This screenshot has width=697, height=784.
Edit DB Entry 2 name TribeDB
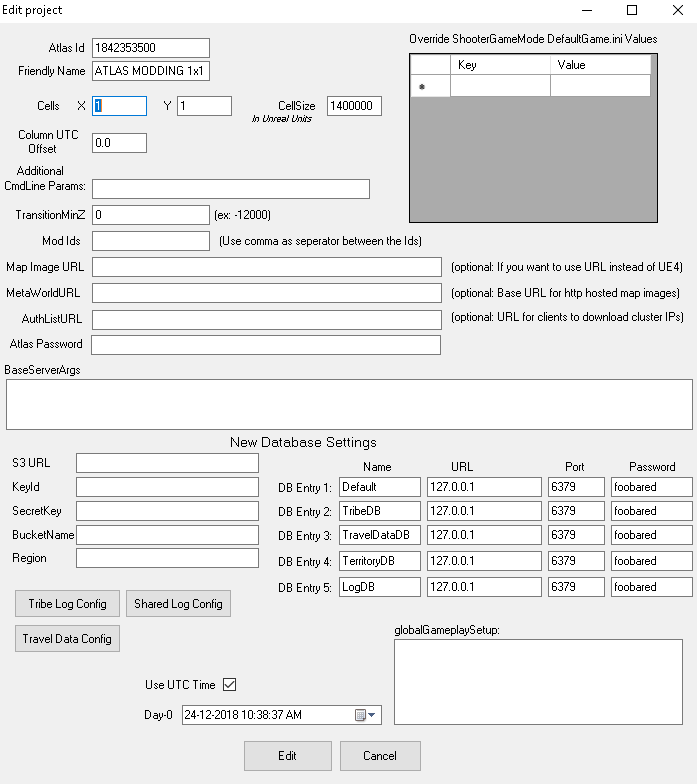(x=380, y=511)
